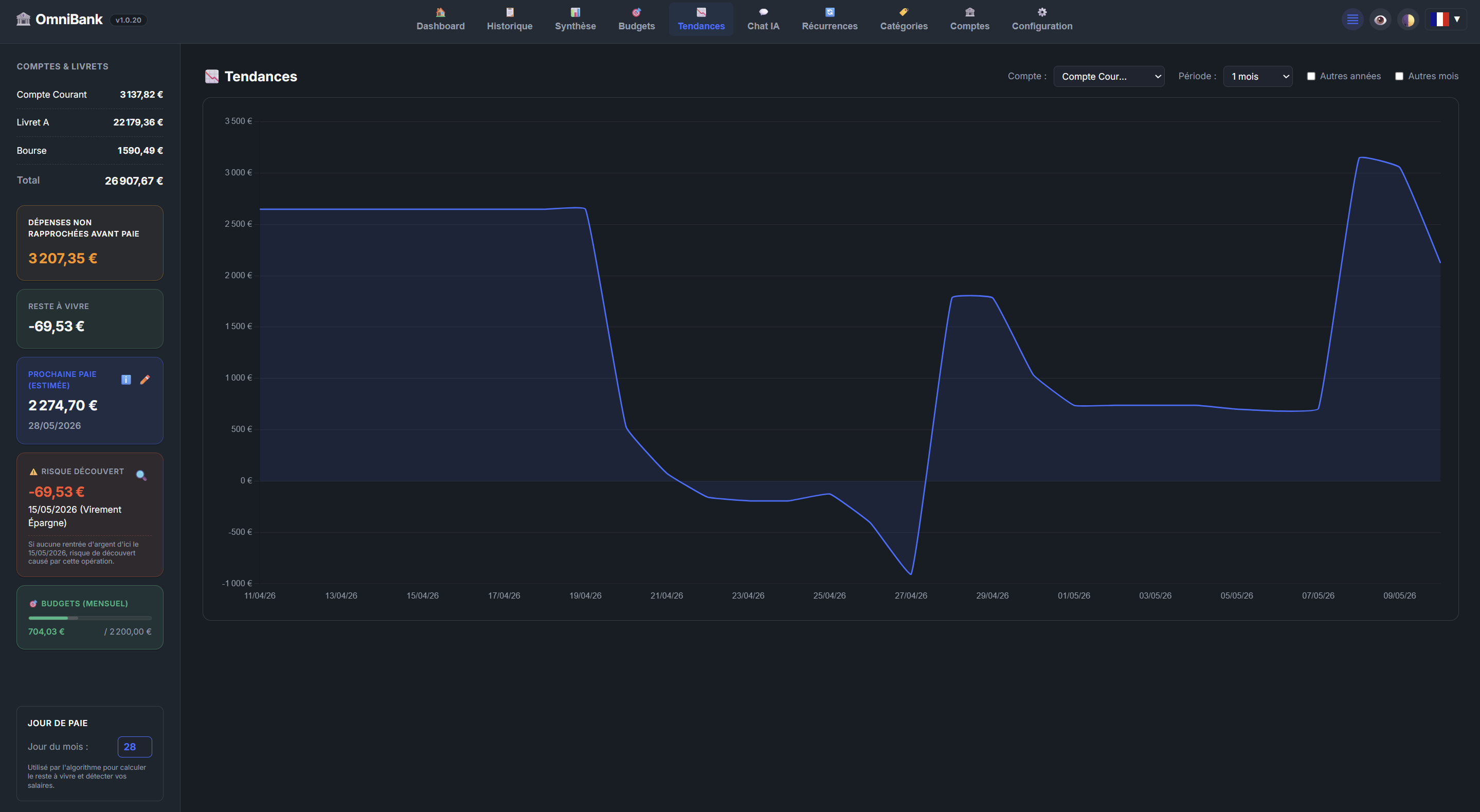Click the -1 000 € y-axis label
The image size is (1480, 812).
coord(237,583)
